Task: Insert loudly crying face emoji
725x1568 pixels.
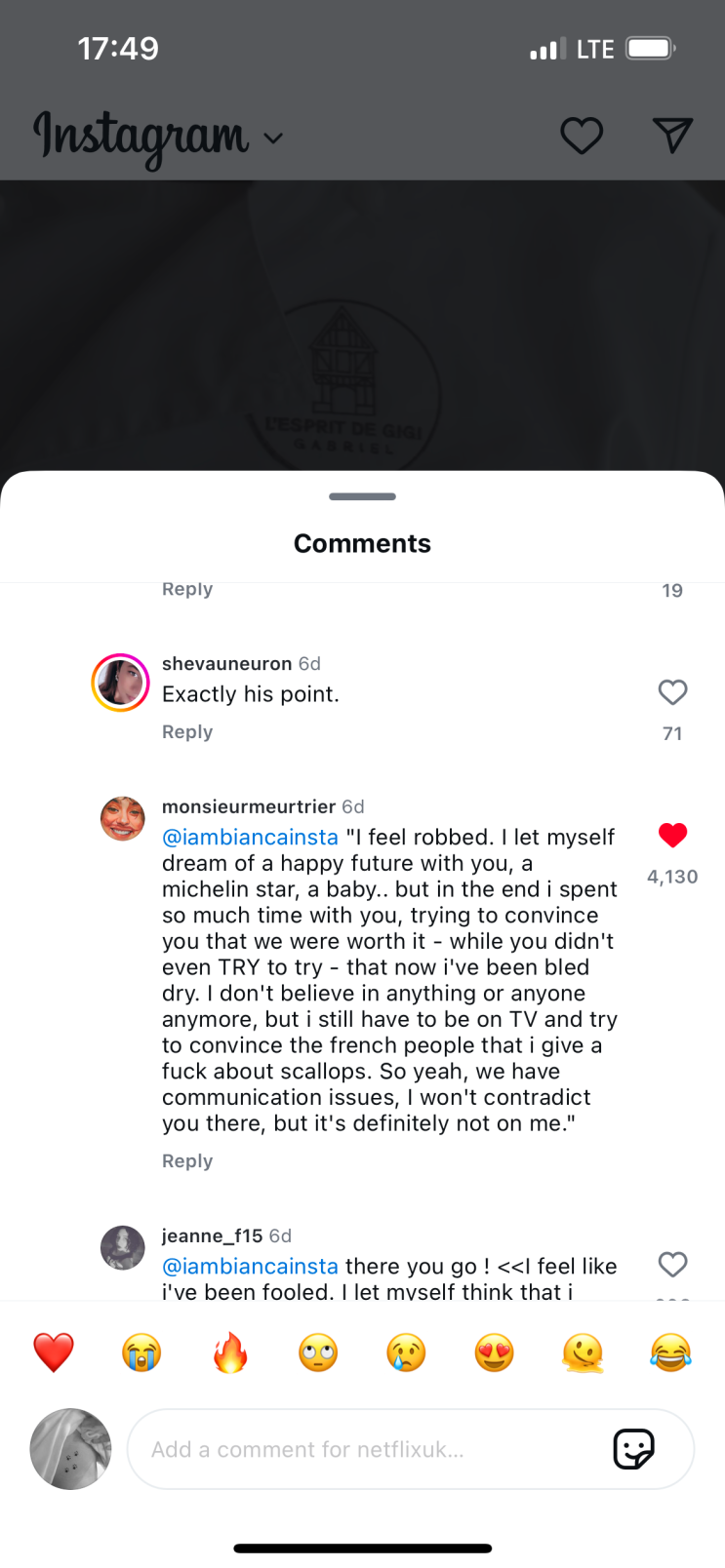Action: tap(141, 1352)
